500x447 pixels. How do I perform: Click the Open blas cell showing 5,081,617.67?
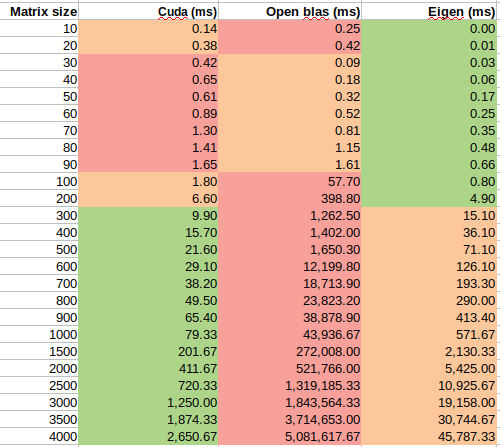[290, 437]
